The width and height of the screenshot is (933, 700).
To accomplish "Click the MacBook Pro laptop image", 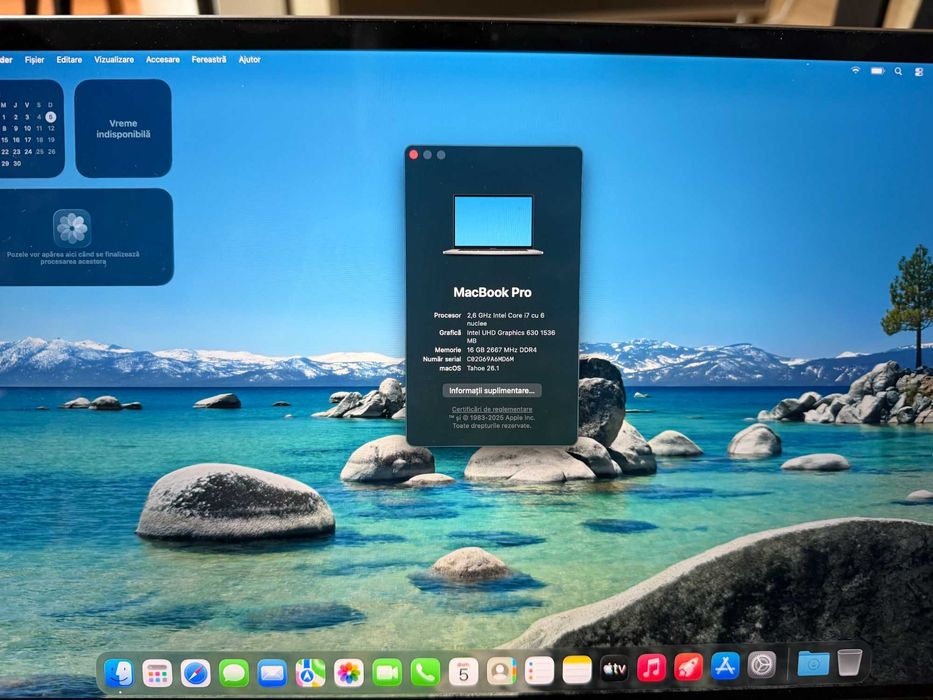I will (493, 224).
